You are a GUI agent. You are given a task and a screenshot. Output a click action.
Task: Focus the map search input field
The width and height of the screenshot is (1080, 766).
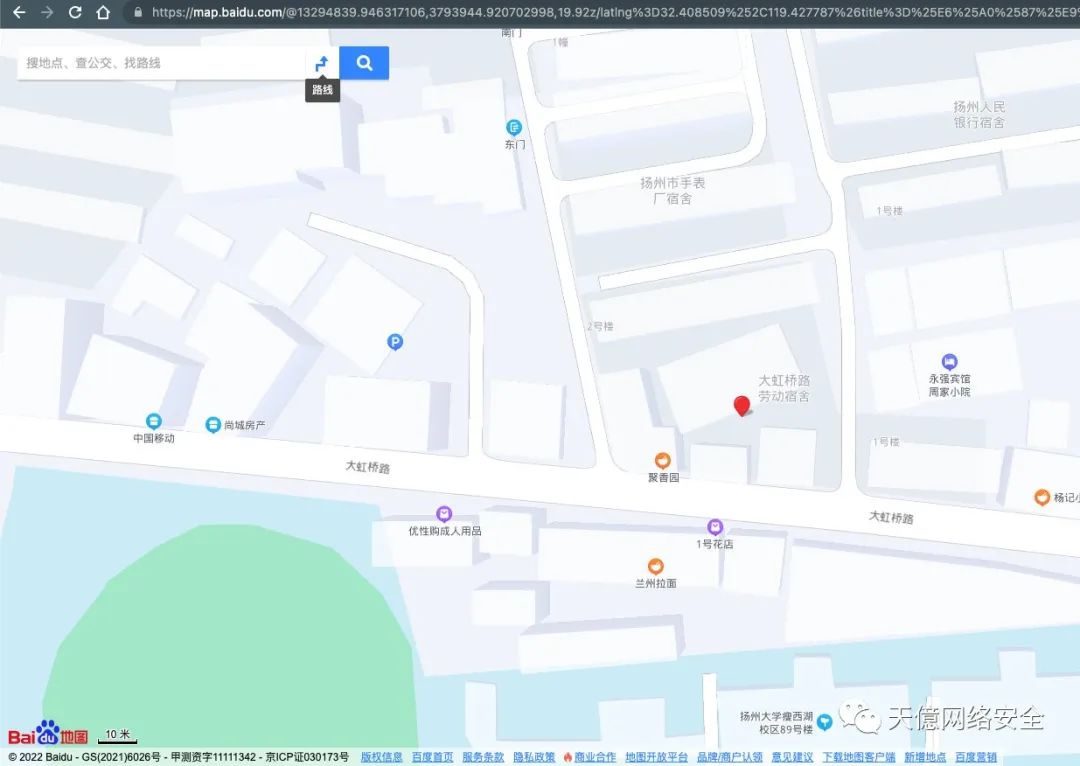click(x=161, y=63)
